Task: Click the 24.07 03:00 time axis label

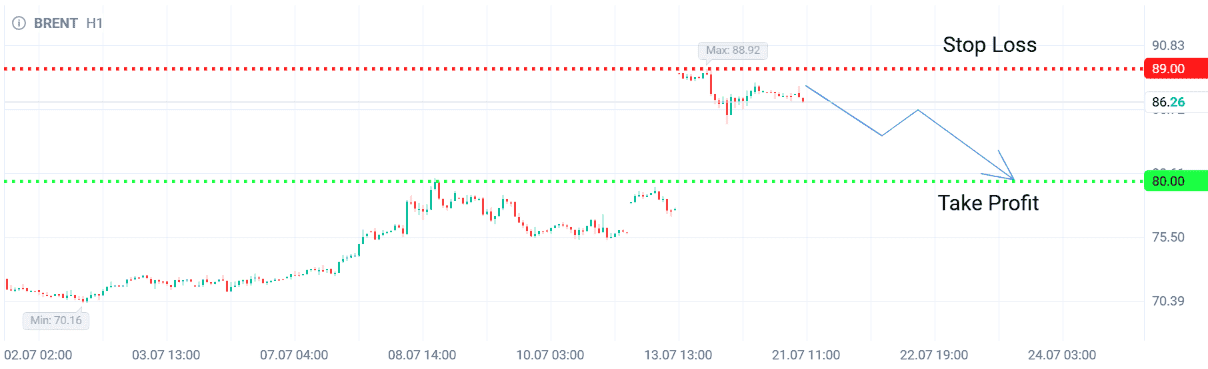Action: pos(1062,354)
